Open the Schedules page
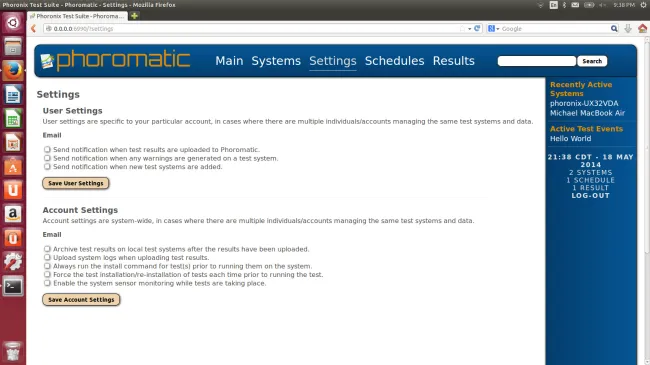 click(395, 61)
